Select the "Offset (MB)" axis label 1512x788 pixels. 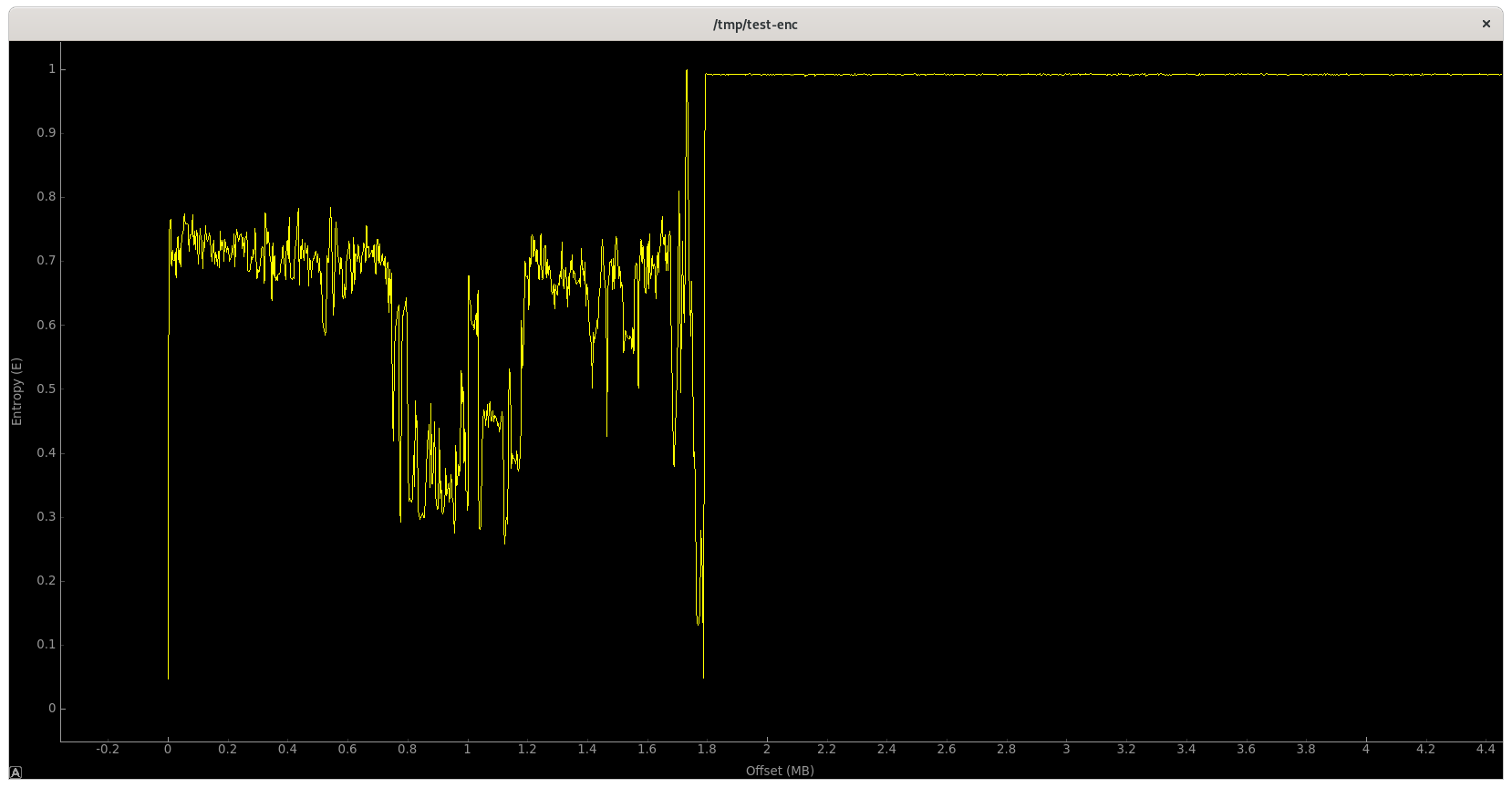780,771
